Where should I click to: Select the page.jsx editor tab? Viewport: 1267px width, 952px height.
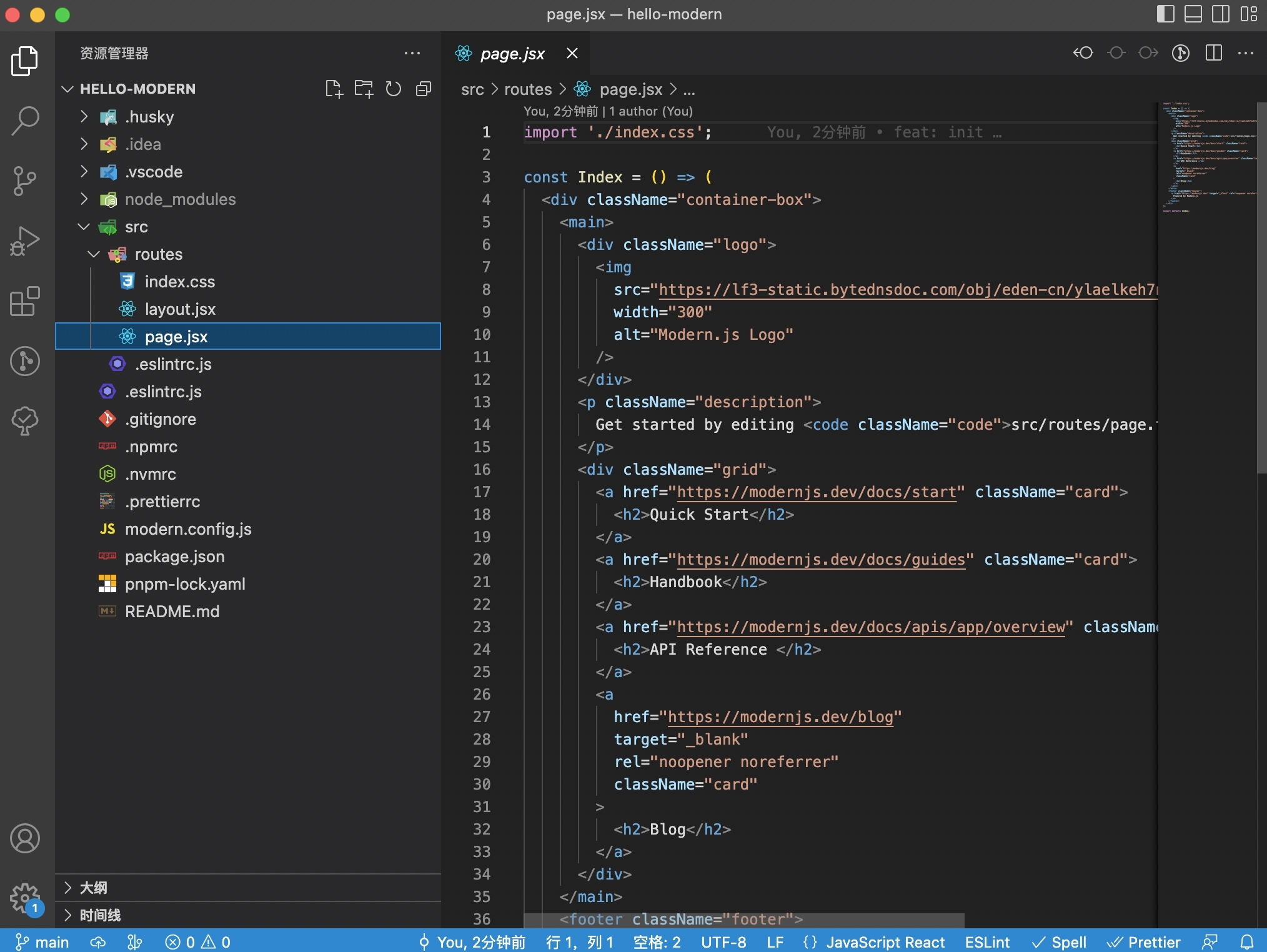coord(515,54)
